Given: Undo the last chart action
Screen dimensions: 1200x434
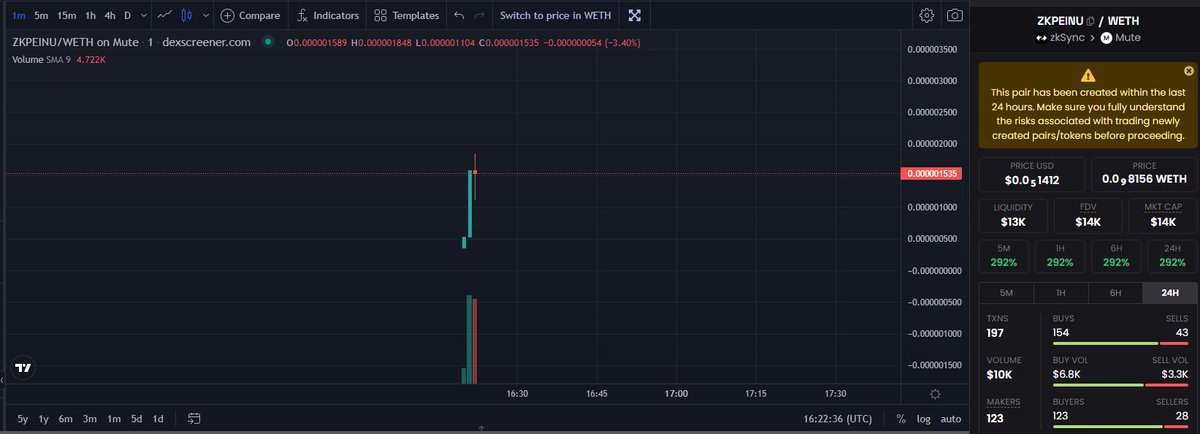Looking at the screenshot, I should pyautogui.click(x=458, y=16).
